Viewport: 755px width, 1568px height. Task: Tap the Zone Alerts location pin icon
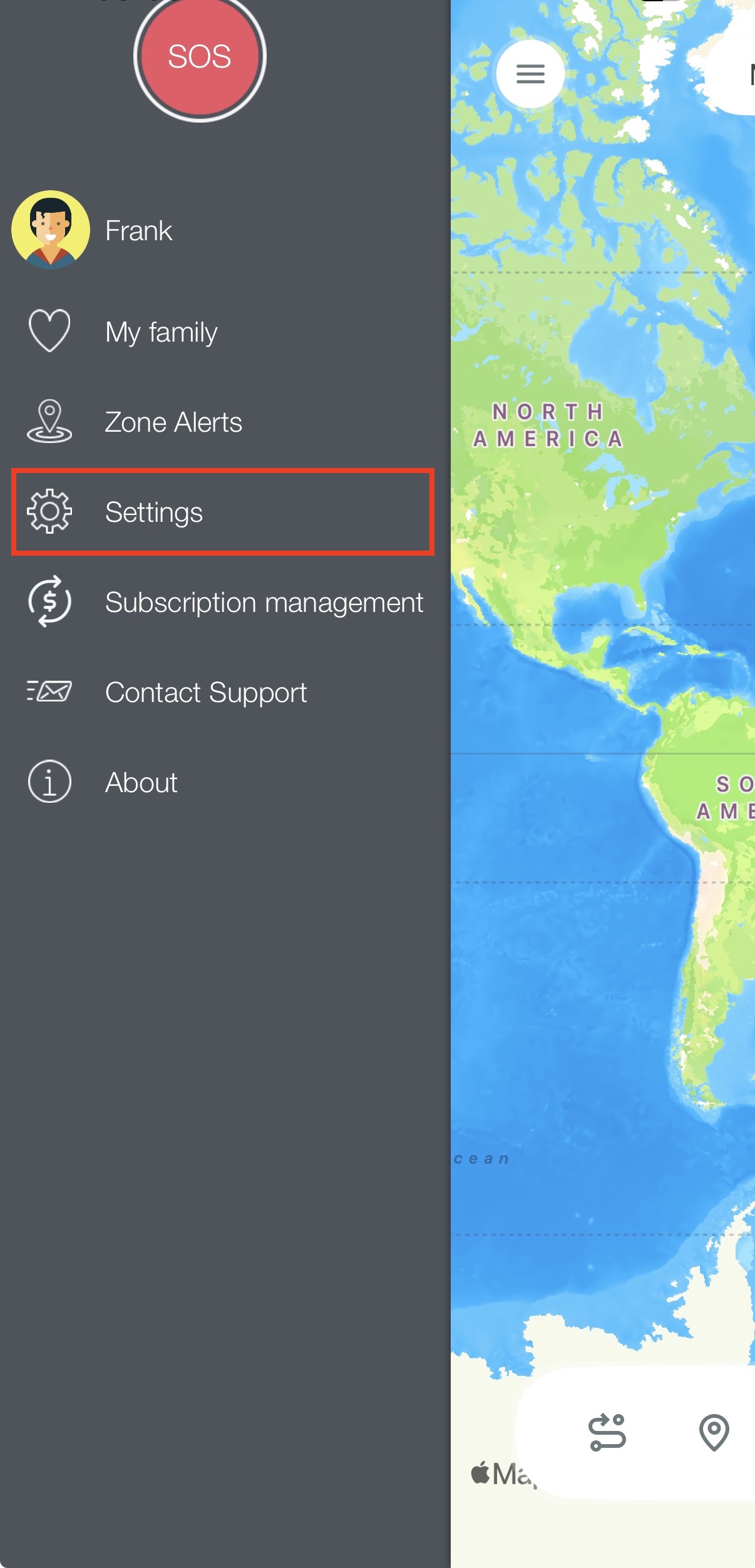point(49,421)
